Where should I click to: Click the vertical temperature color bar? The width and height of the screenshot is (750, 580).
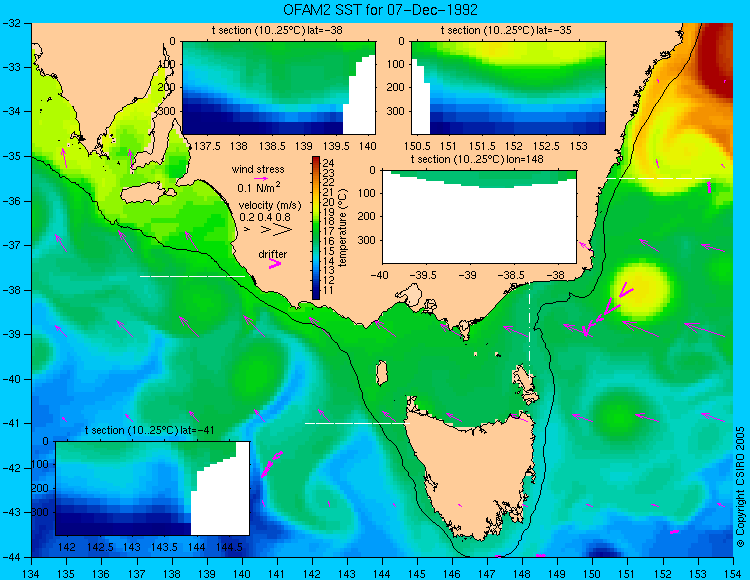[x=316, y=228]
